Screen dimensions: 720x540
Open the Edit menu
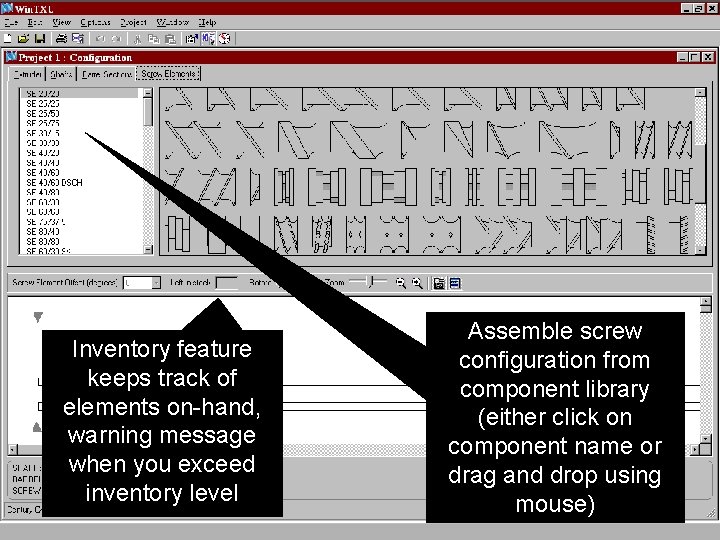(35, 22)
